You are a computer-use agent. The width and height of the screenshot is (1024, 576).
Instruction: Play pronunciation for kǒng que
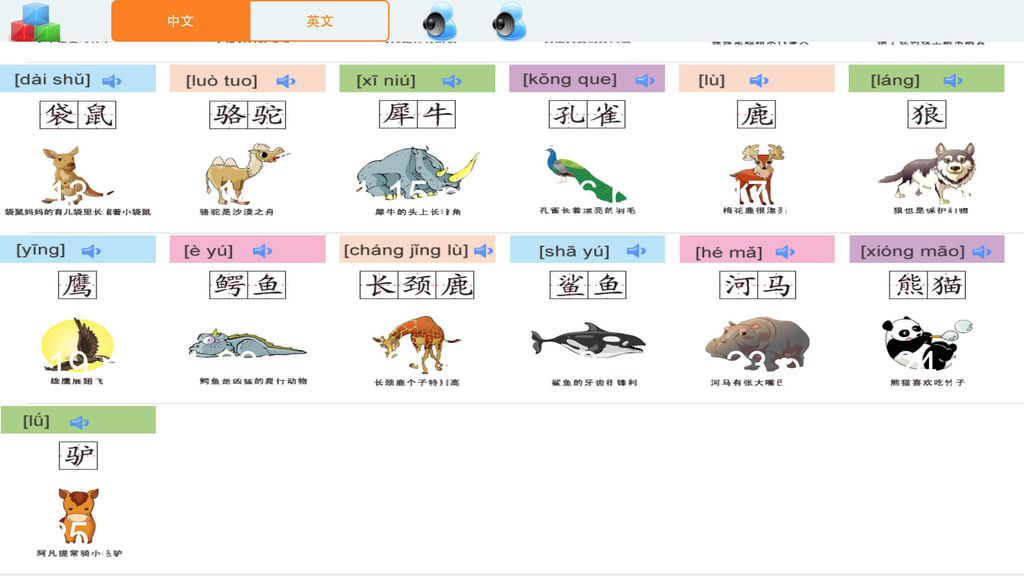coord(645,80)
